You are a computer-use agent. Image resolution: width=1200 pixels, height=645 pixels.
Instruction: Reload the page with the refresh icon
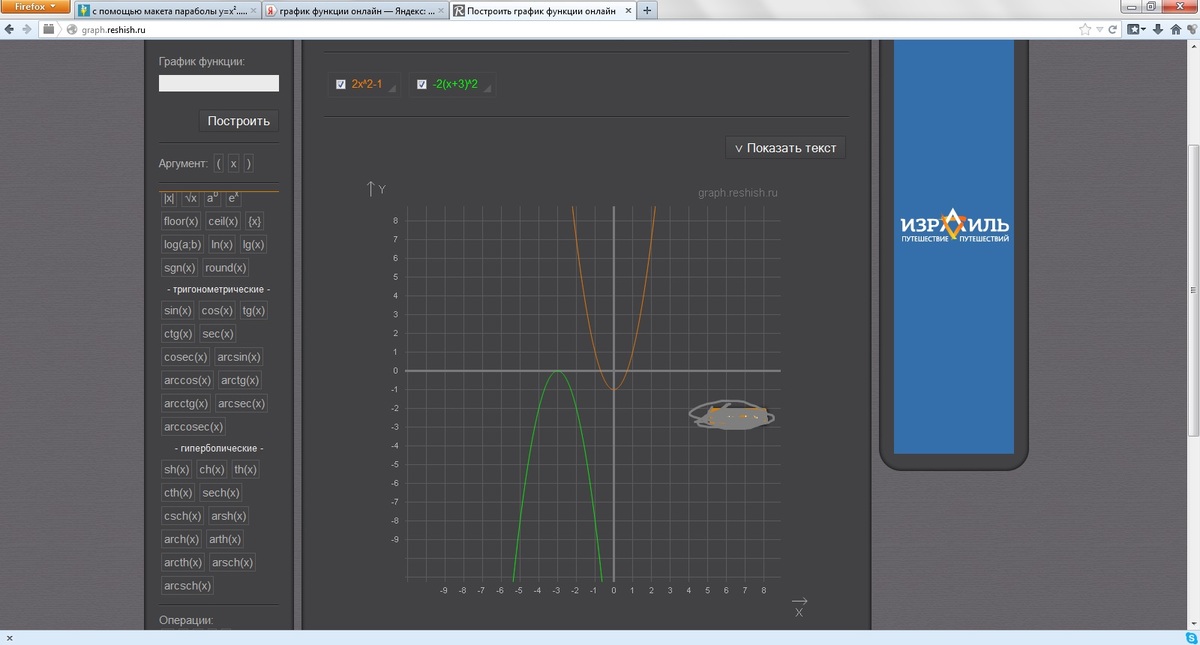[x=1112, y=30]
